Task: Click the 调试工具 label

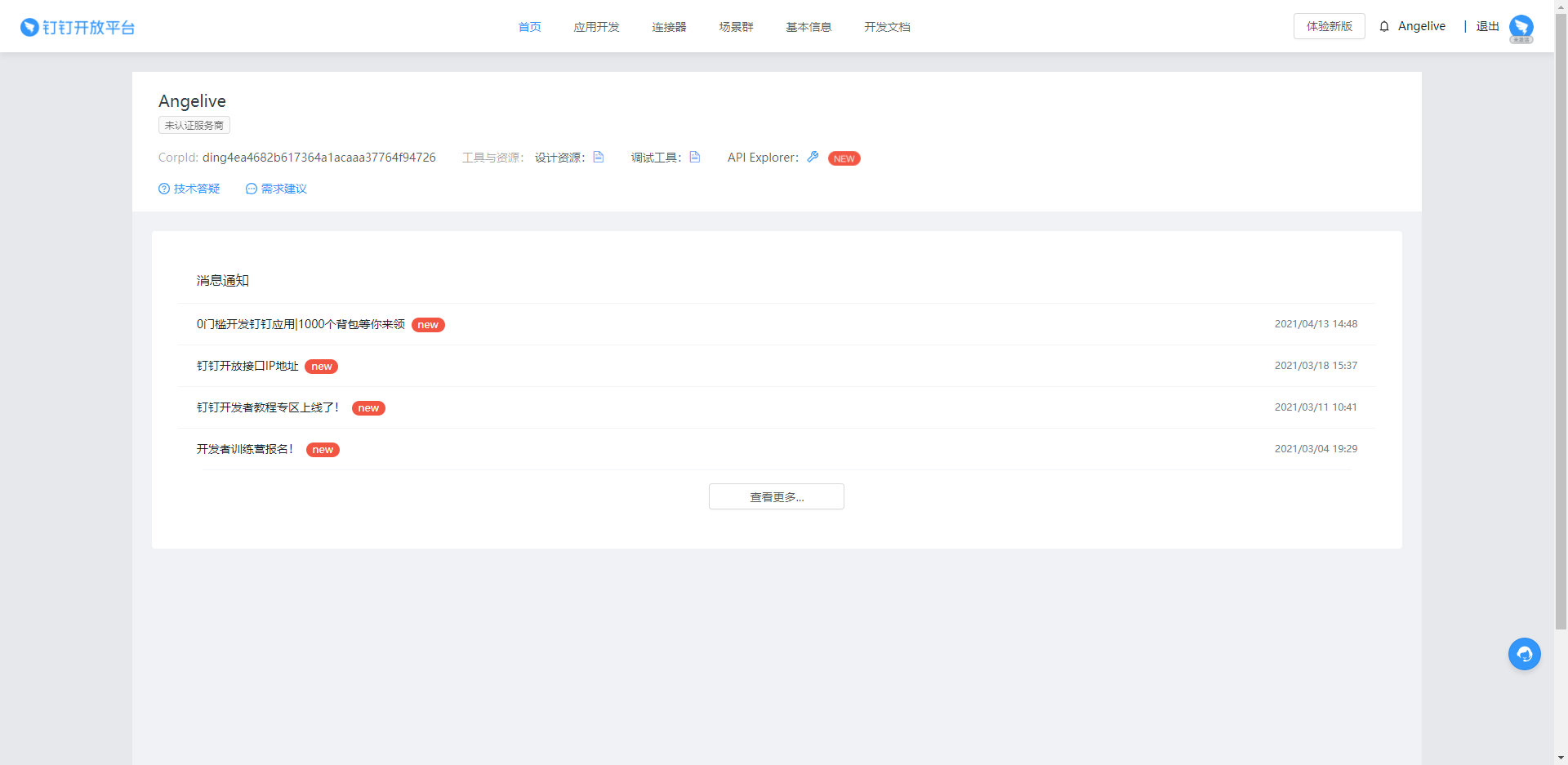Action: coord(657,158)
